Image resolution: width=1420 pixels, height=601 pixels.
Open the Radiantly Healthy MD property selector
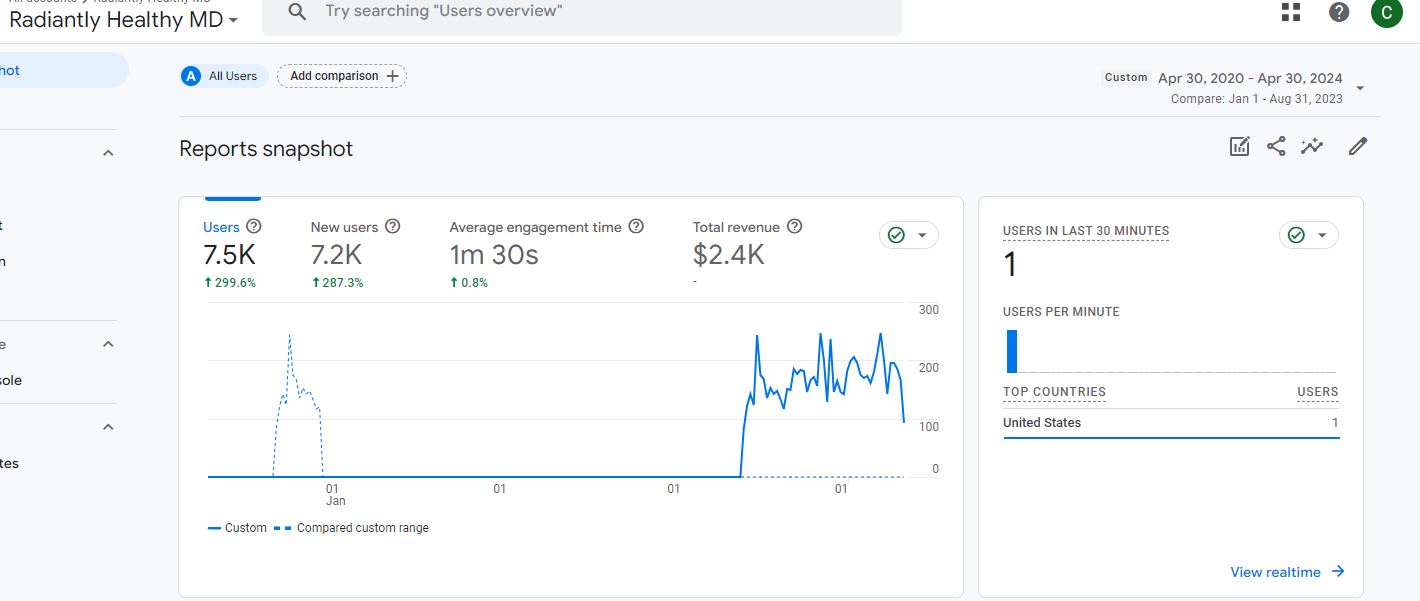pos(124,20)
